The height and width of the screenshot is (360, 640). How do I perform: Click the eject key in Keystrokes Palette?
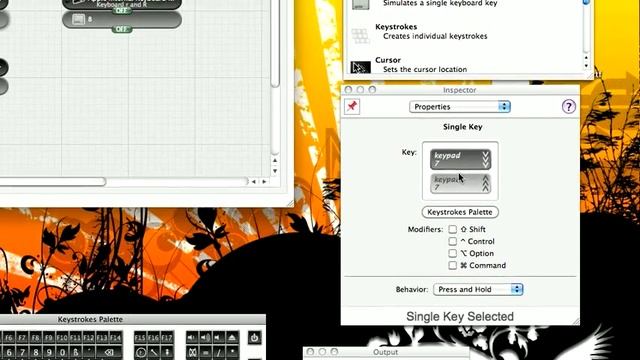[232, 338]
